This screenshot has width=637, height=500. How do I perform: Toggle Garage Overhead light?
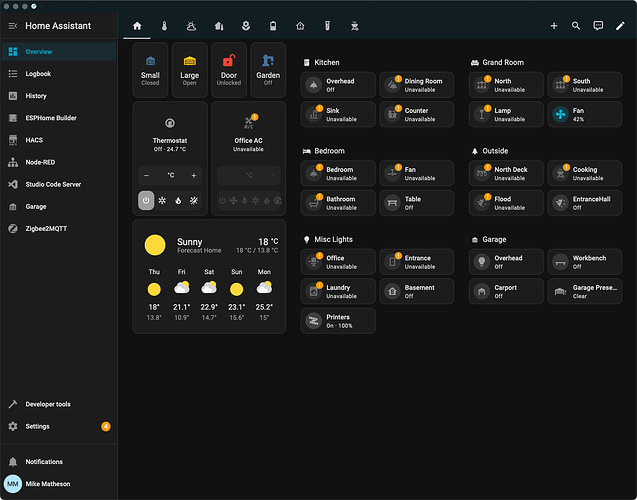(x=506, y=262)
